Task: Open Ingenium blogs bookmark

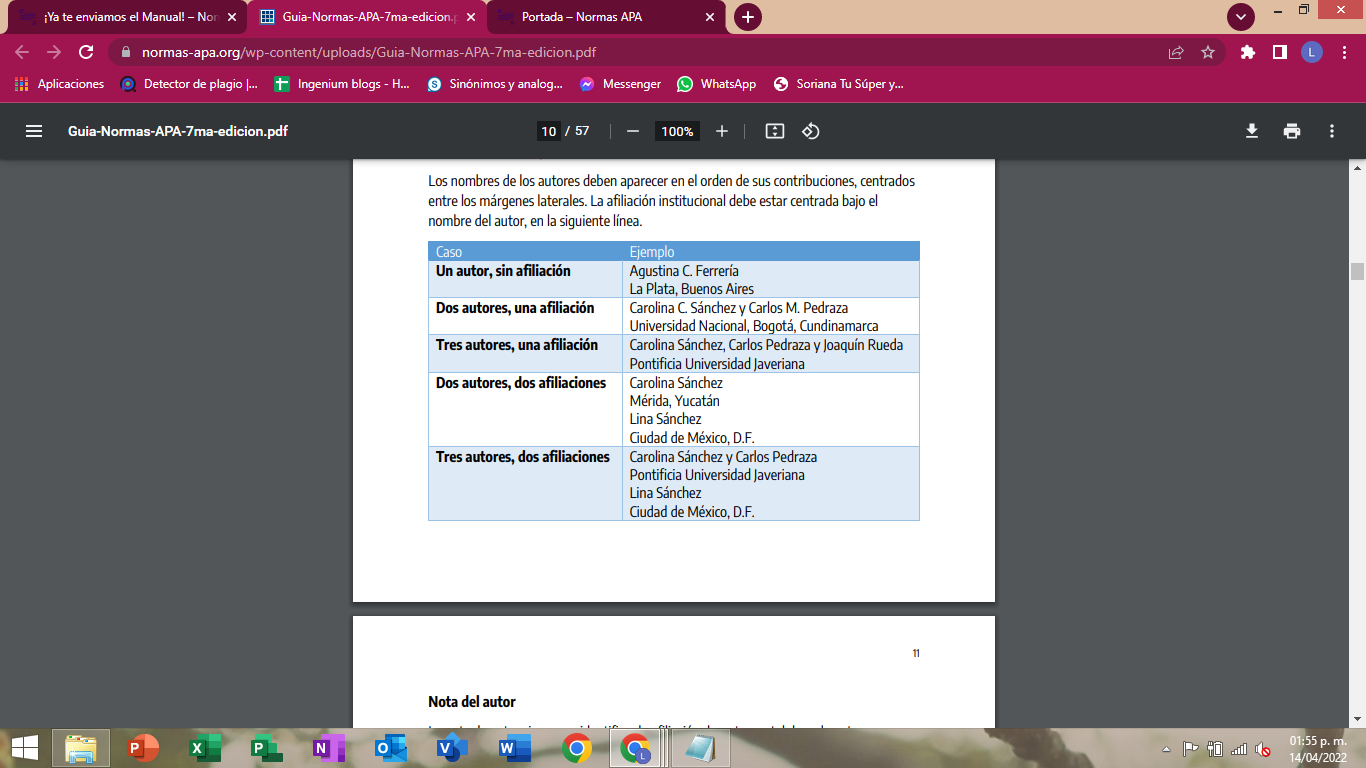Action: (x=343, y=84)
